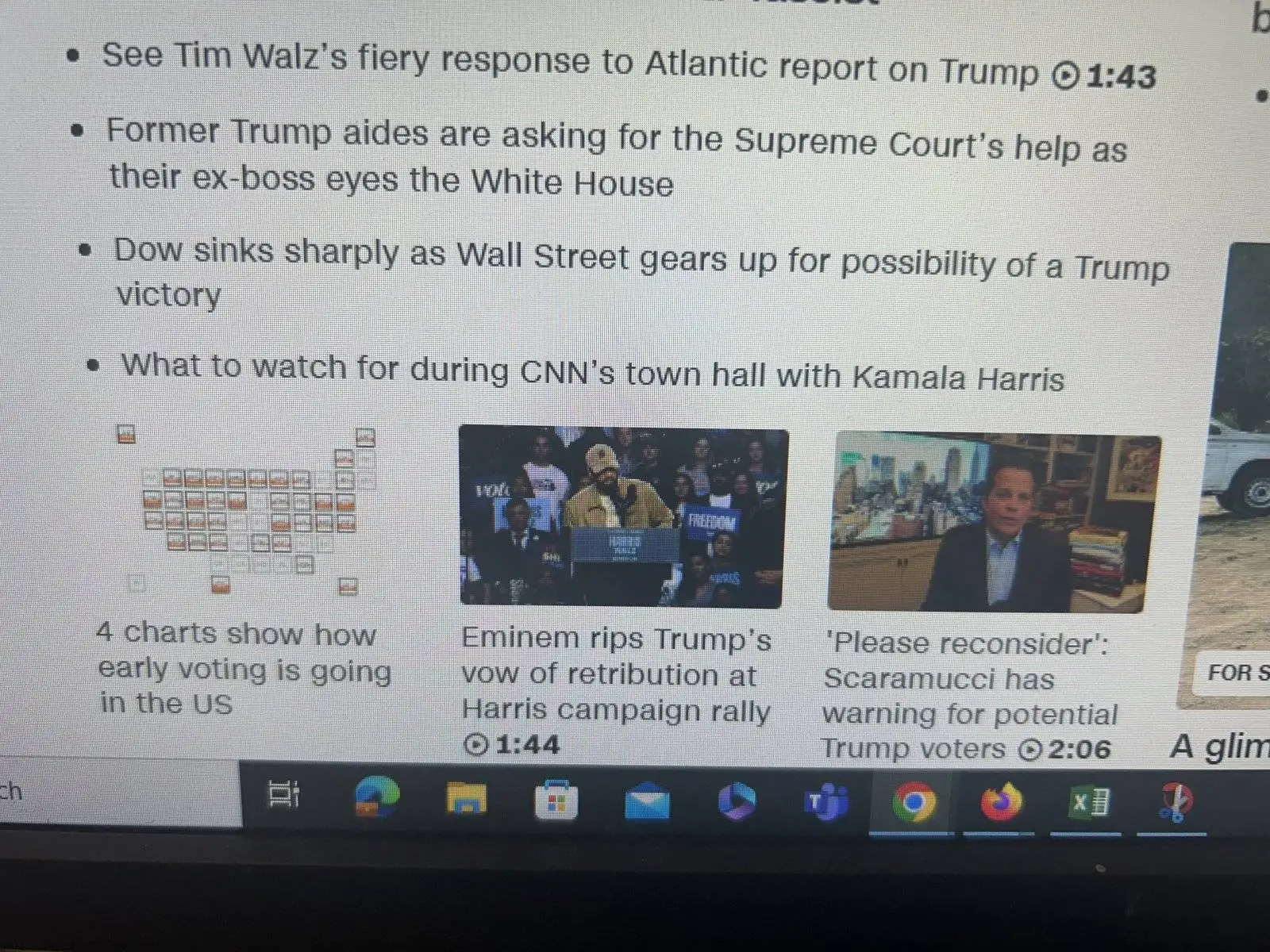The image size is (1270, 952).
Task: Open 'Eminem rips Trump's vow' headline
Action: [x=616, y=674]
